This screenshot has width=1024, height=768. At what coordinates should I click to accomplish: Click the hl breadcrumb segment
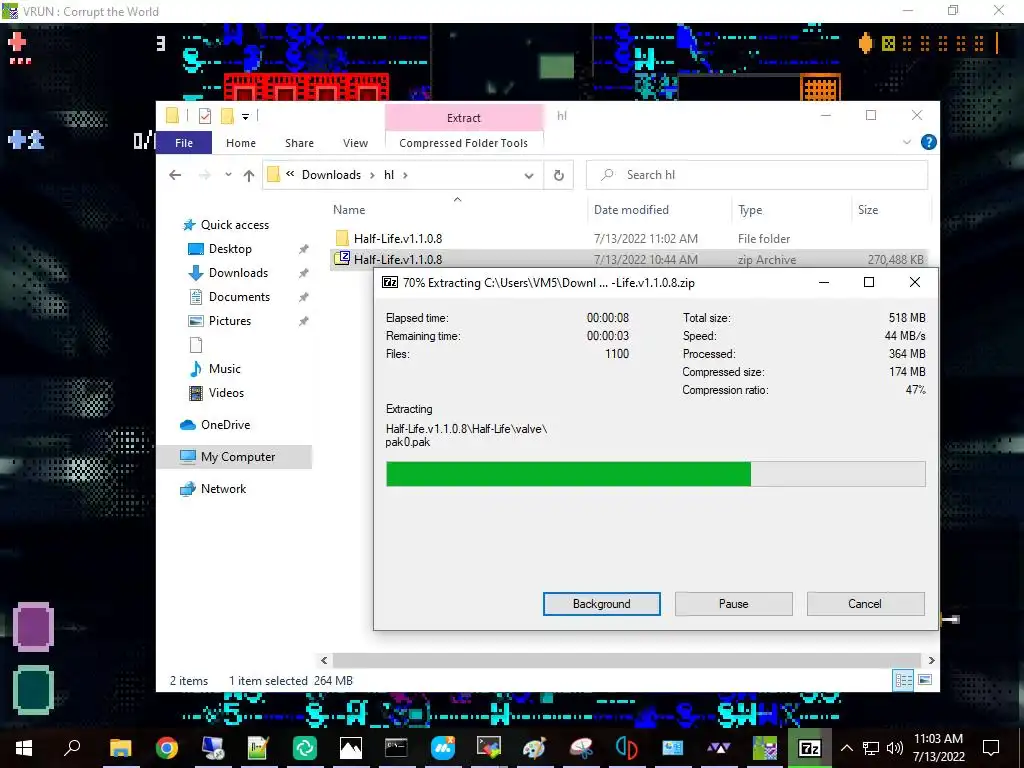(389, 175)
